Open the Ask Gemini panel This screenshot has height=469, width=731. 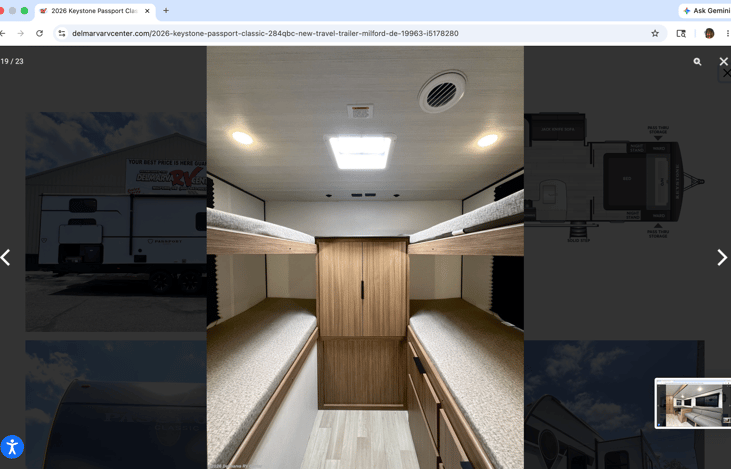[706, 10]
